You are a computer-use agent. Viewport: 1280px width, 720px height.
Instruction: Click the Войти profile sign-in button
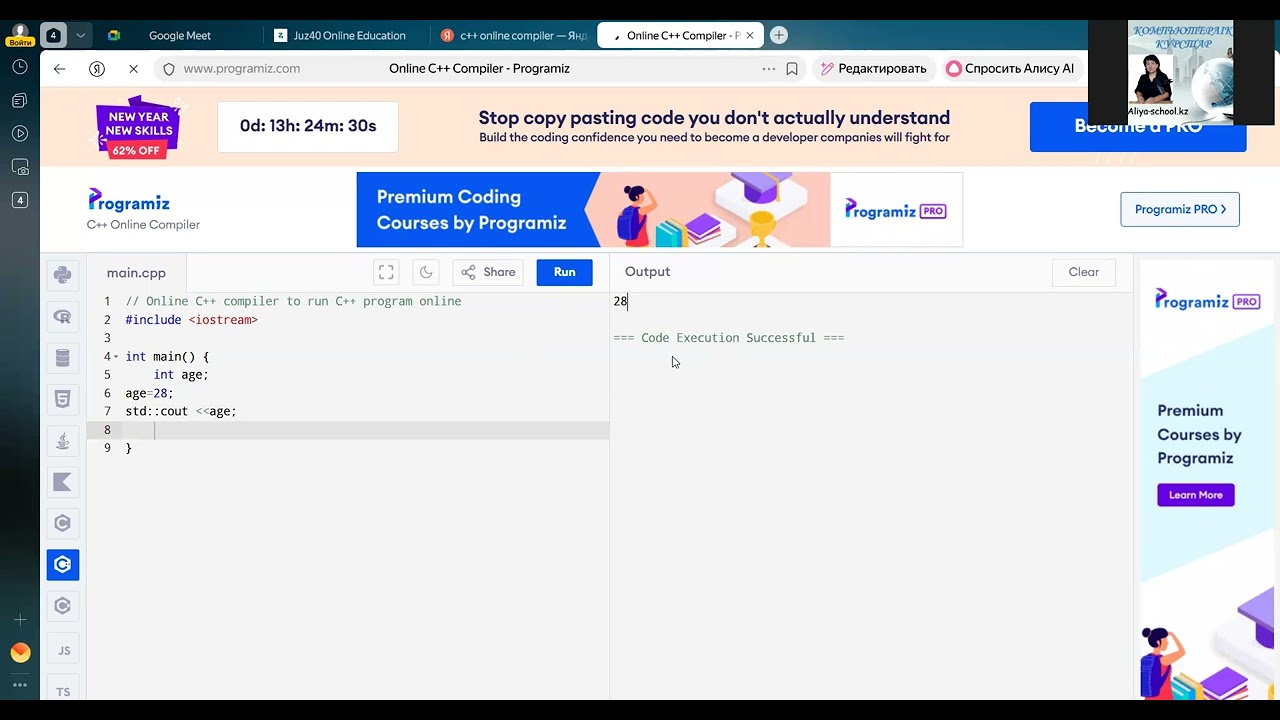18,36
